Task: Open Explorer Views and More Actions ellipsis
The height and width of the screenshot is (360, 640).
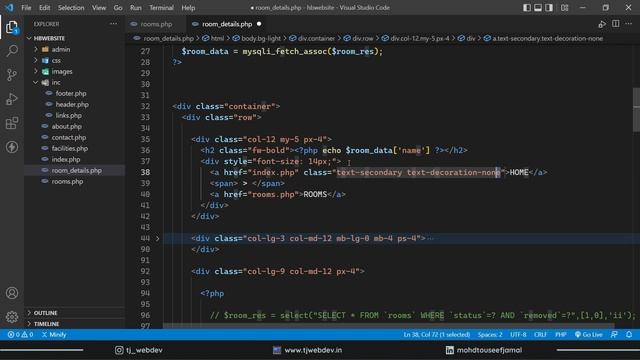Action: (113, 24)
